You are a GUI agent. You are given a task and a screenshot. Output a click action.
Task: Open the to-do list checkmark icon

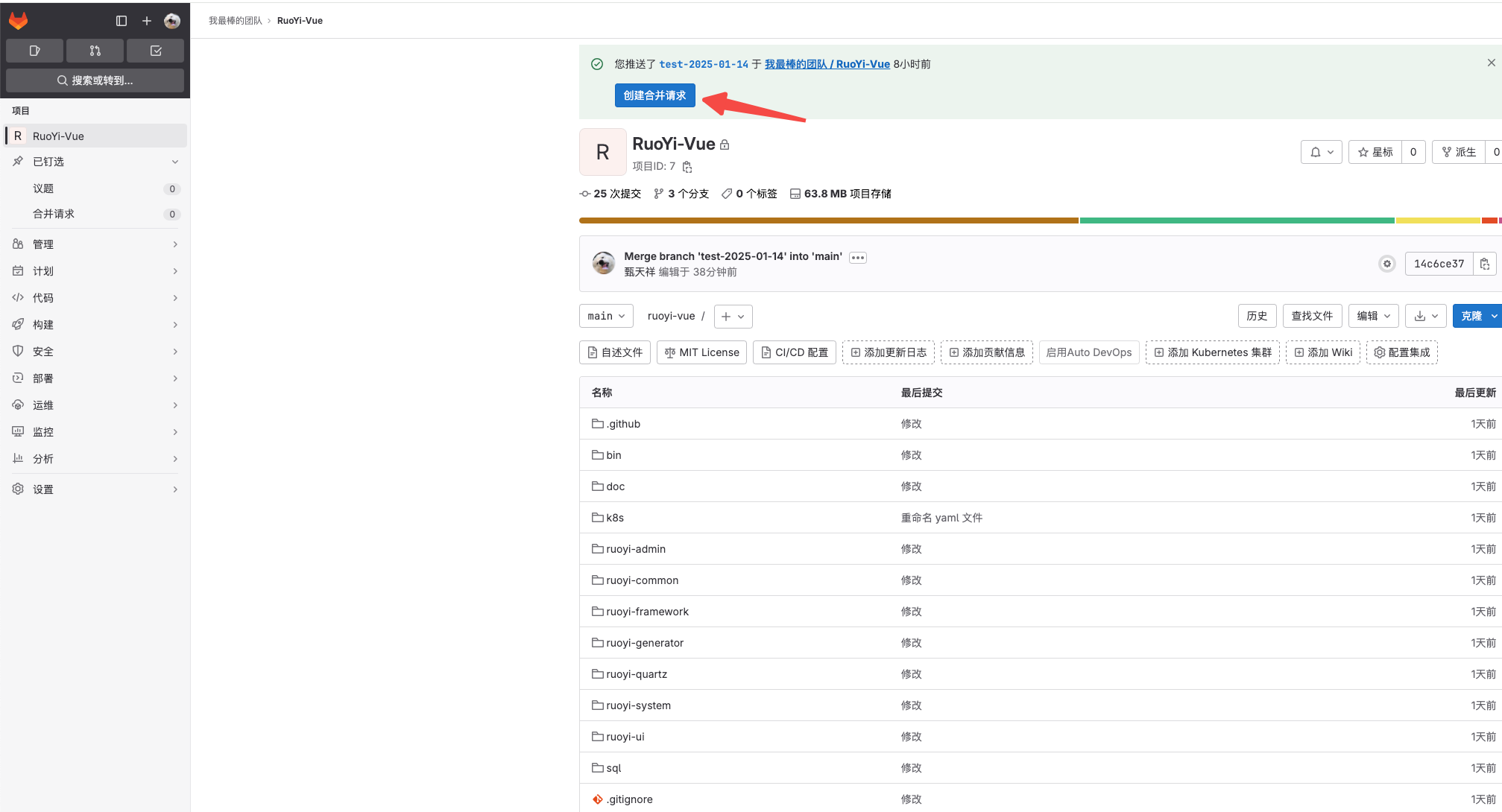pyautogui.click(x=155, y=51)
